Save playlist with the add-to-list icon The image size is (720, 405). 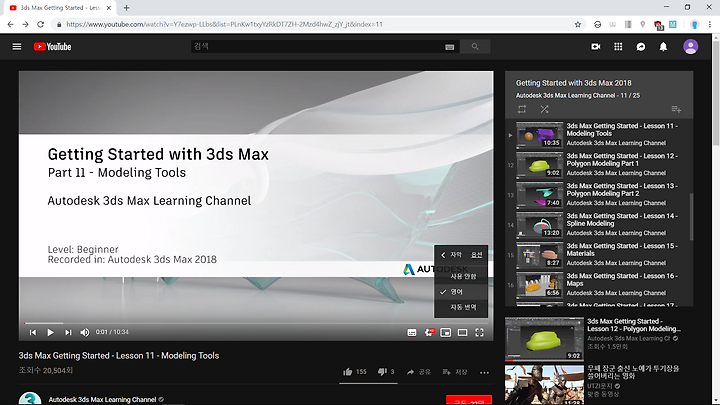676,109
